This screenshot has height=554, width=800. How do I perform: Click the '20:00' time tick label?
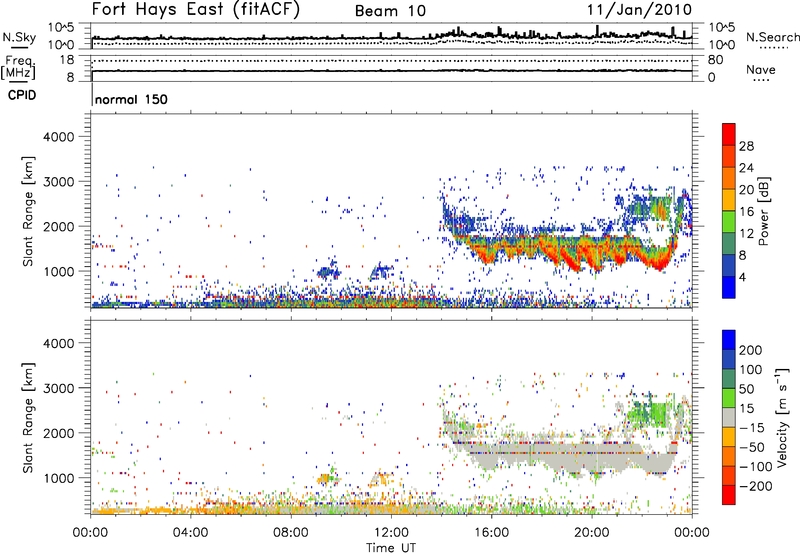[591, 533]
